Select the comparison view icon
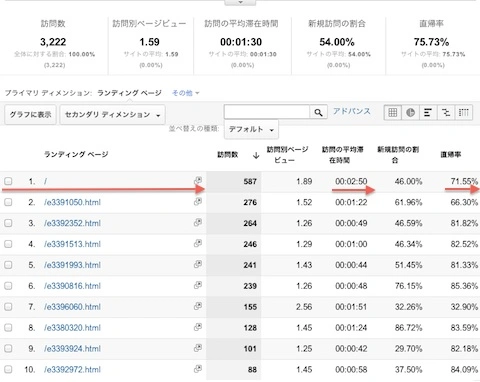The width and height of the screenshot is (480, 382). (x=446, y=113)
